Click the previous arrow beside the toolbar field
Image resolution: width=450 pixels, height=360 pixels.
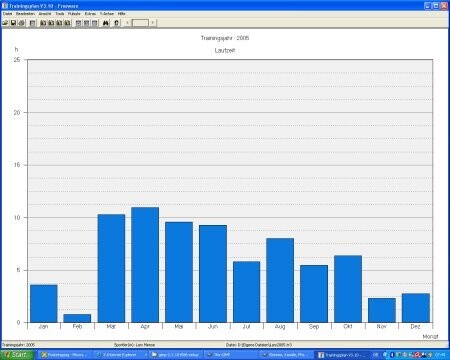127,23
